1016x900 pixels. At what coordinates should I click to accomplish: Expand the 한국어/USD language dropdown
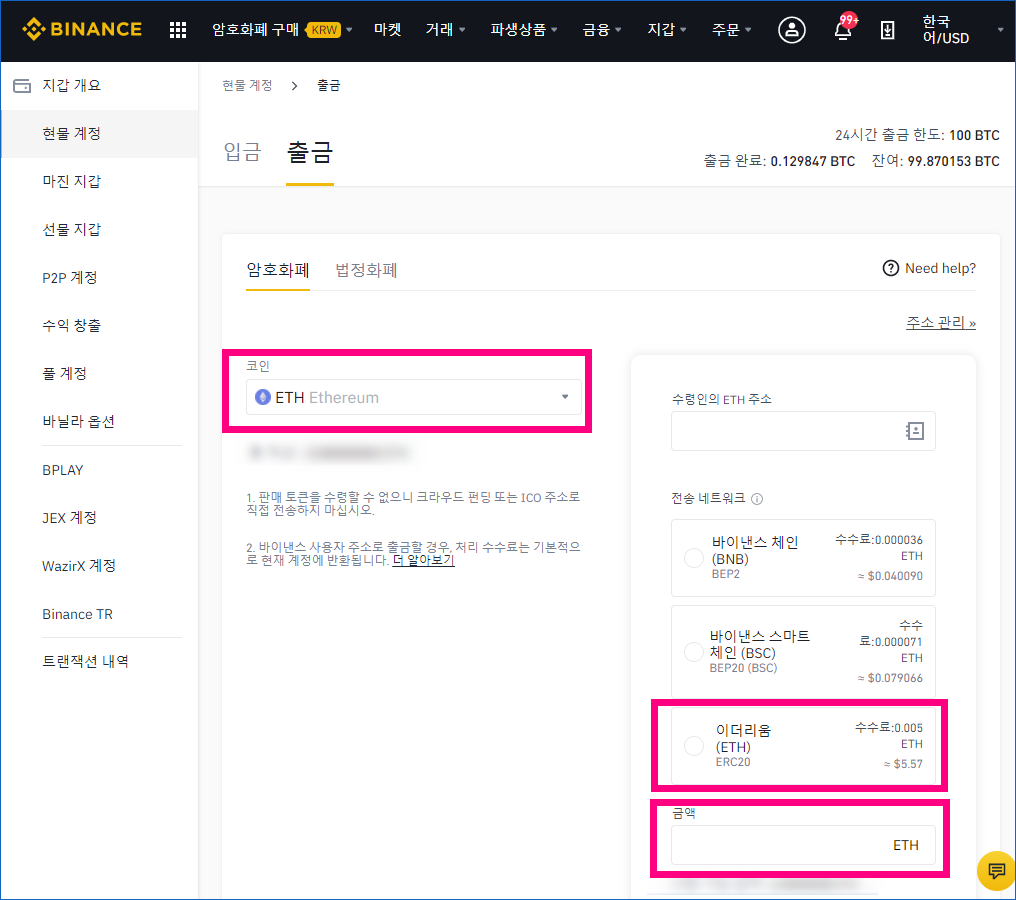pos(946,30)
